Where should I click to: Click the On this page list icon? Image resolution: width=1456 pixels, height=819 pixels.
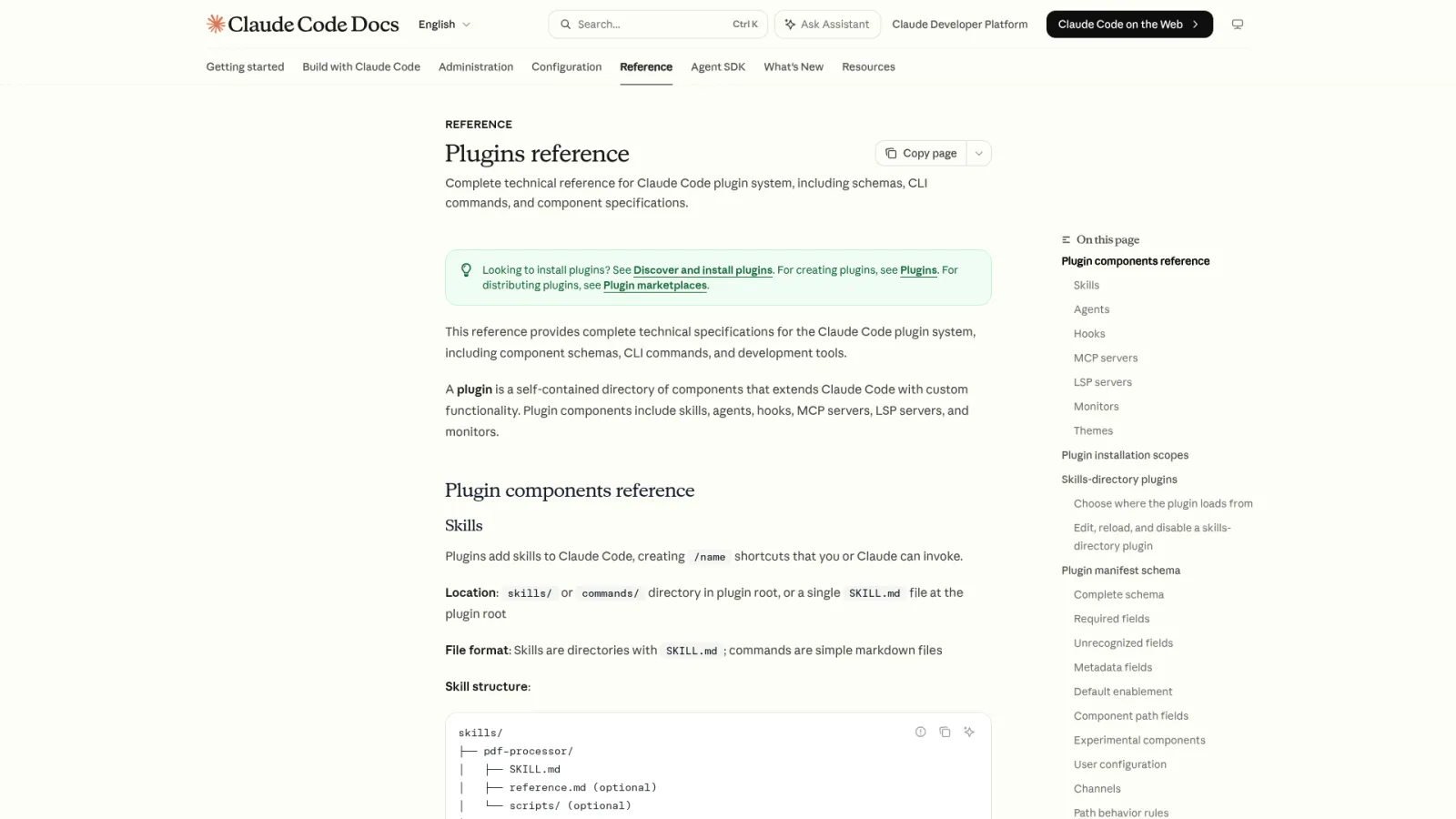[1066, 240]
